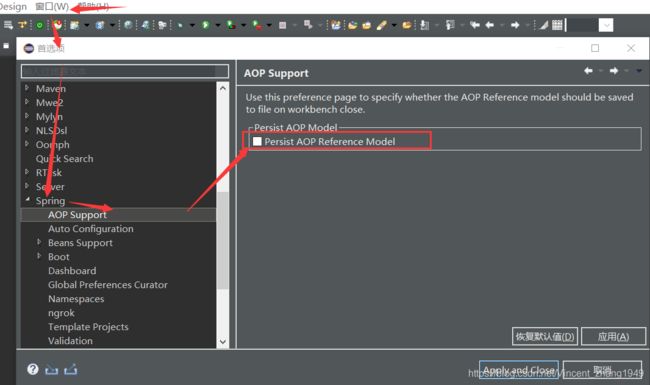Click the green Boot Dashboard power icon
Screen dimensions: 650x385
click(39, 25)
